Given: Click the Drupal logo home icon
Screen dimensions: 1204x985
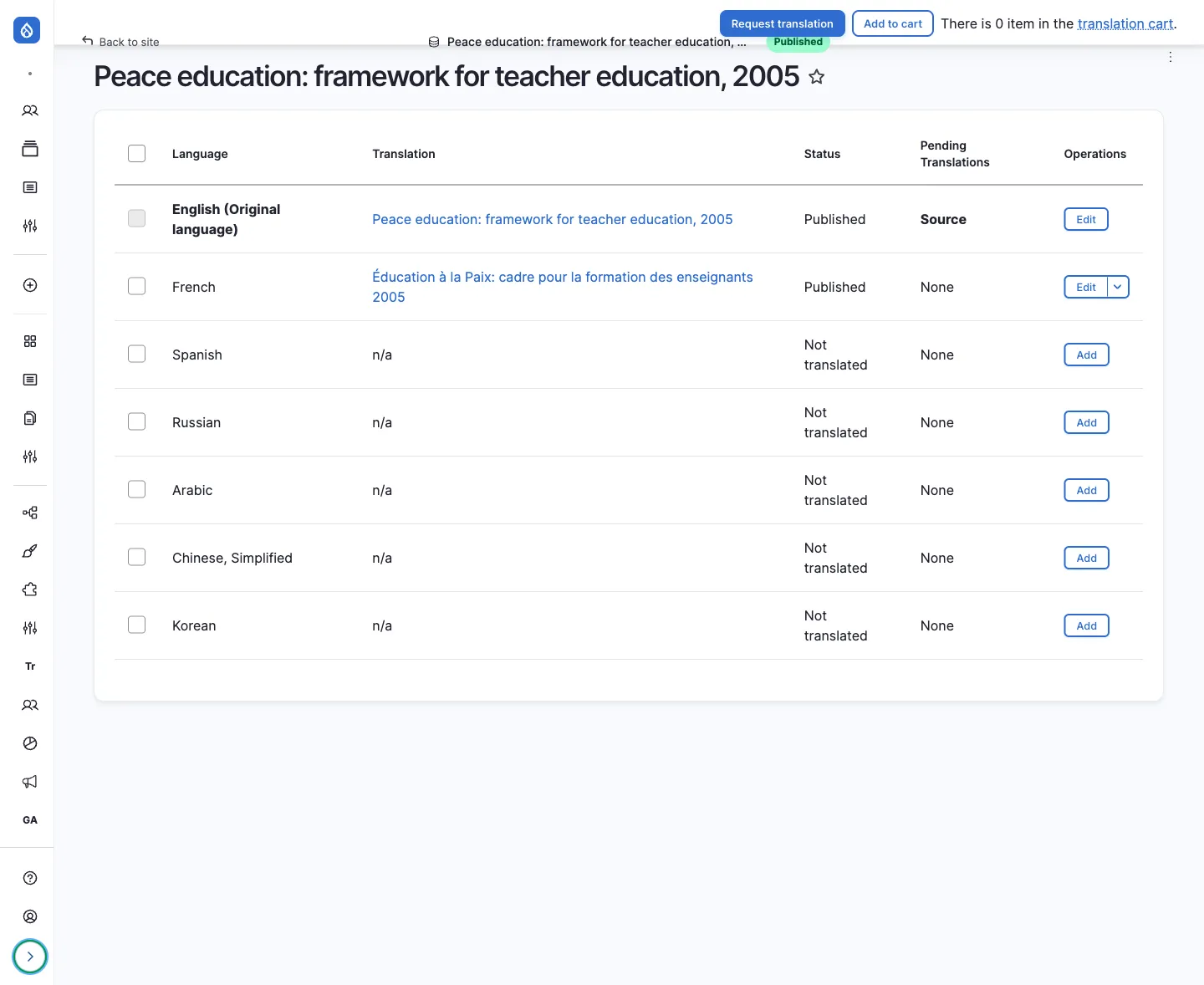Looking at the screenshot, I should [27, 30].
